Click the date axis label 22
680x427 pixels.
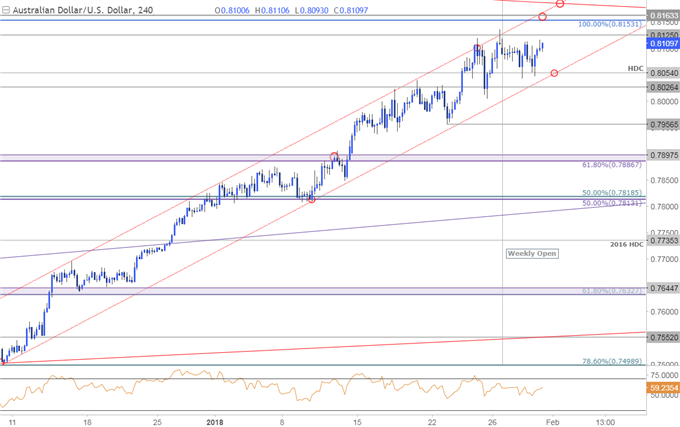(432, 422)
